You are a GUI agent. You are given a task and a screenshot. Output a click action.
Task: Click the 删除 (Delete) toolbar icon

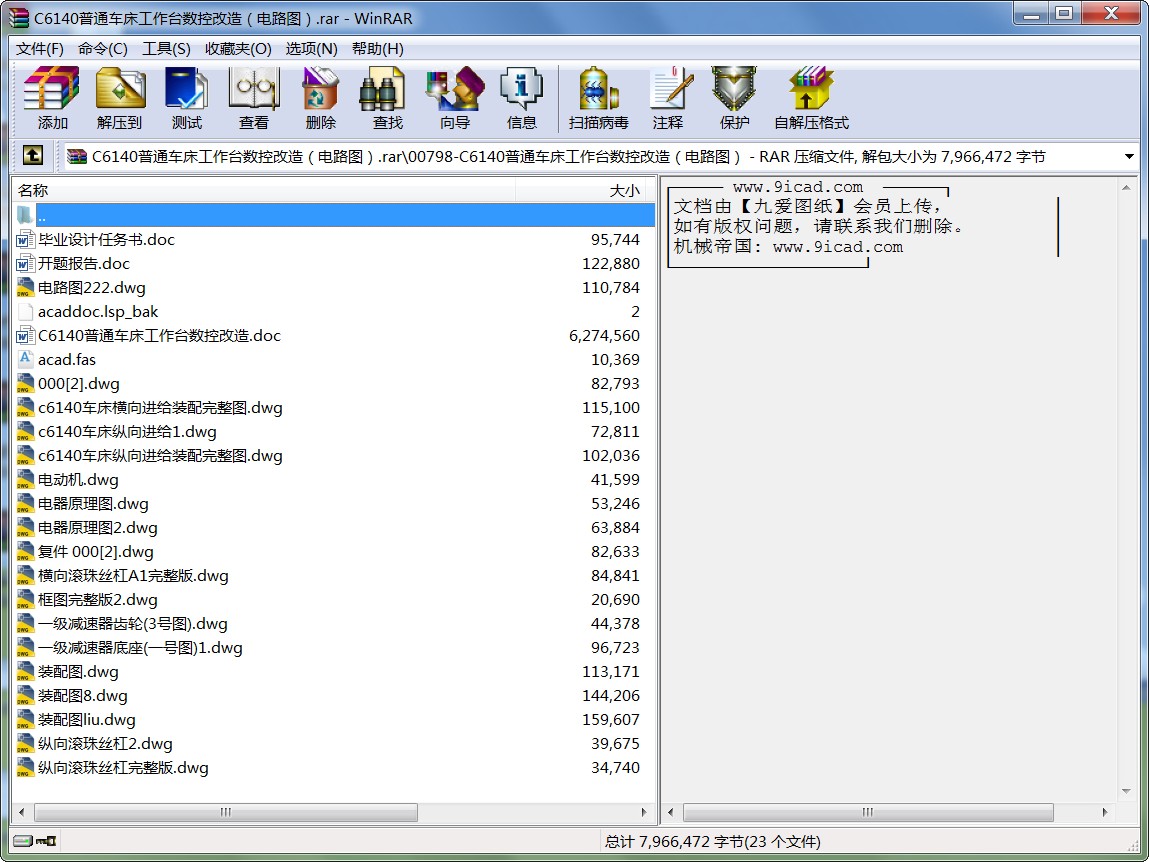(x=320, y=89)
